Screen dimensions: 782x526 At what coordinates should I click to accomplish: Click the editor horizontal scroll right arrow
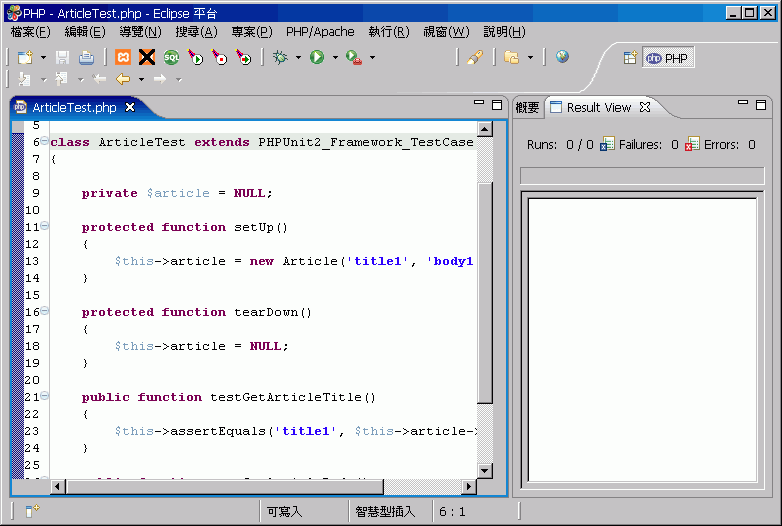(469, 486)
